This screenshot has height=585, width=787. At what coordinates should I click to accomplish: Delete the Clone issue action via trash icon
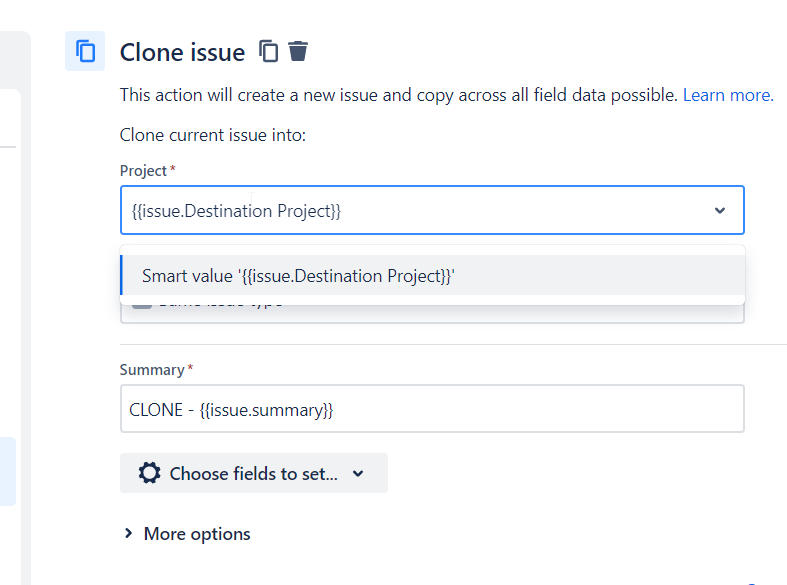point(298,51)
